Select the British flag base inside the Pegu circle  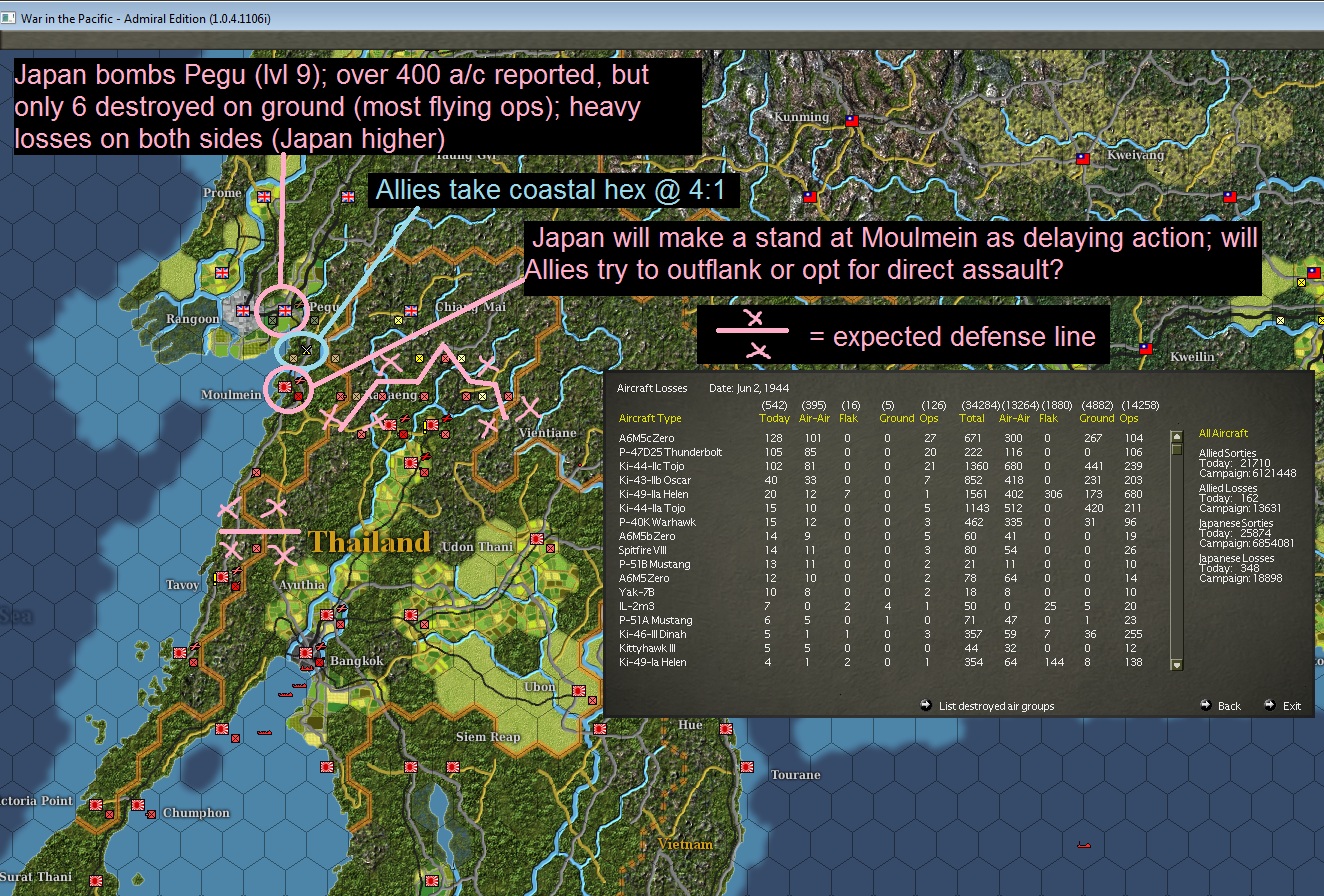pos(285,311)
